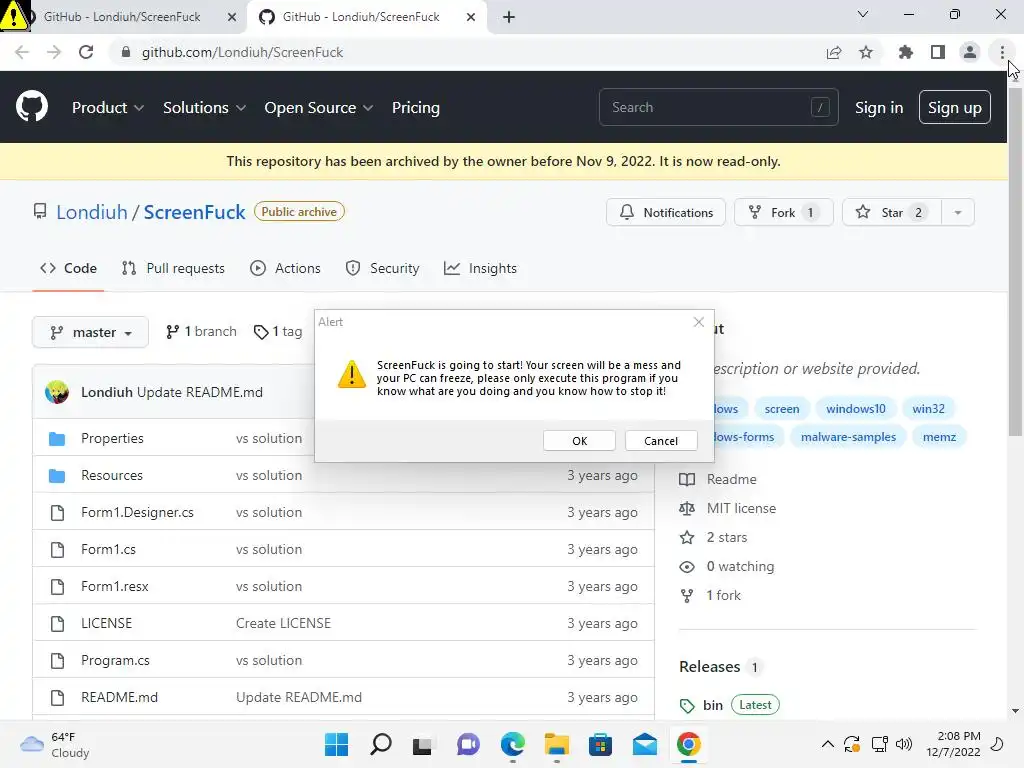1024x768 pixels.
Task: Click the Sign up button
Action: [954, 107]
